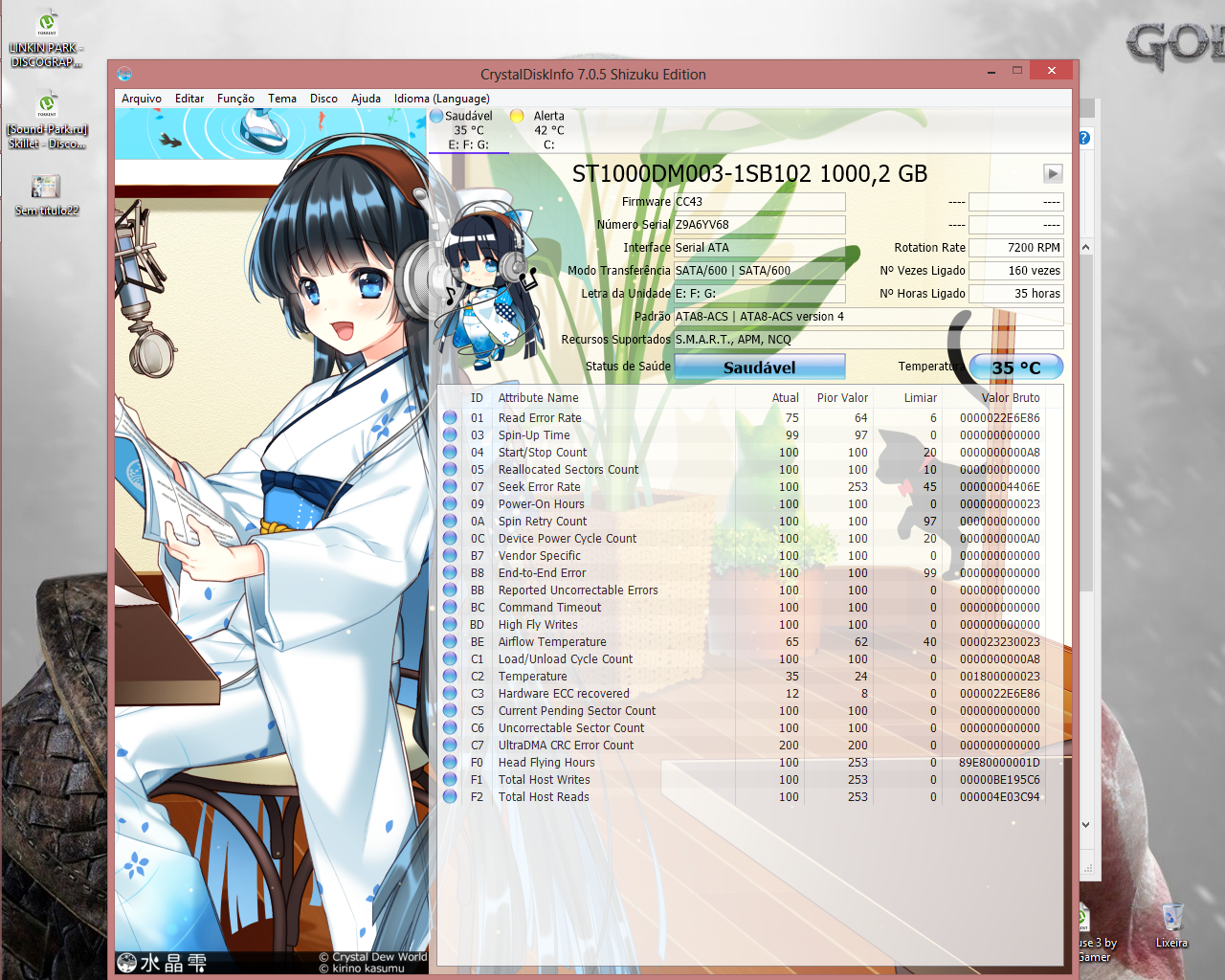
Task: Minimize the CrystalDiskInfo window
Action: pyautogui.click(x=991, y=71)
